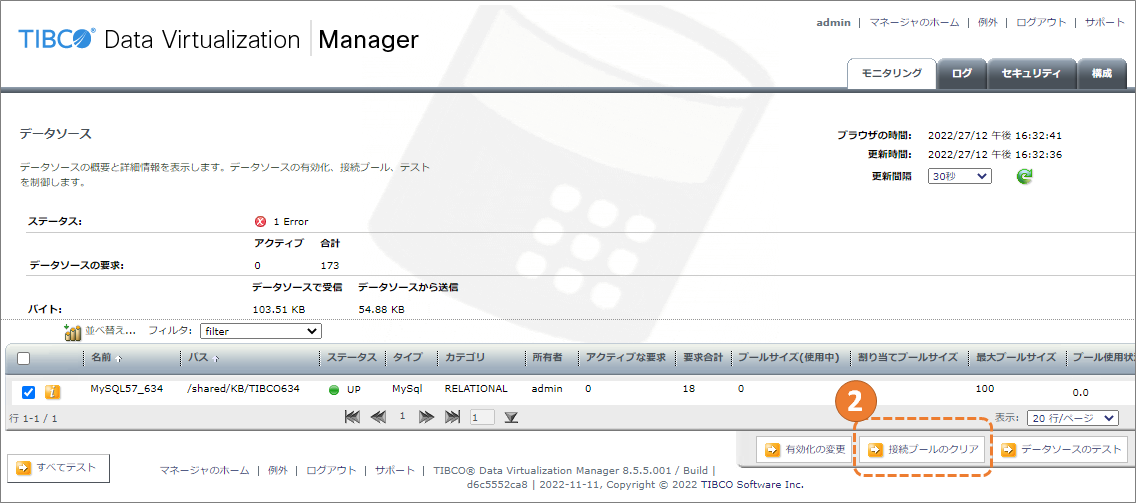The height and width of the screenshot is (503, 1136).
Task: Click the ステータス column header
Action: 351,358
